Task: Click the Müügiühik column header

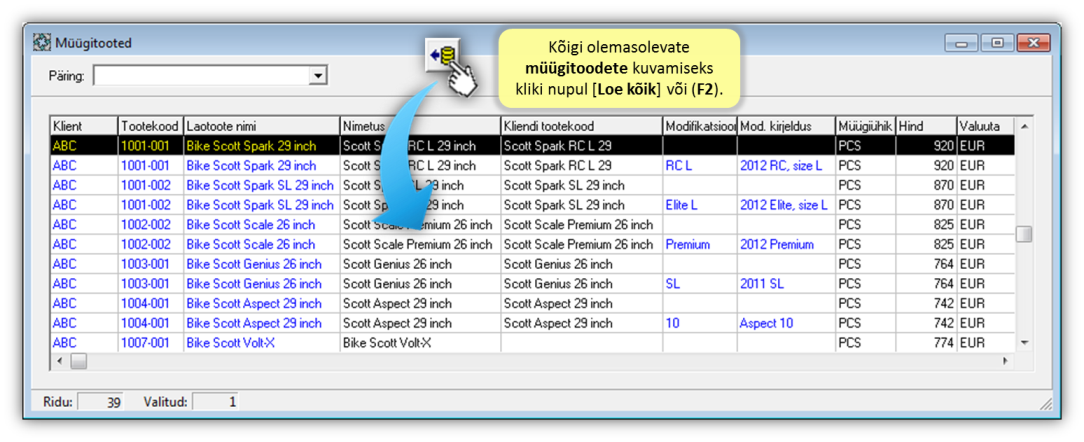Action: (x=866, y=127)
